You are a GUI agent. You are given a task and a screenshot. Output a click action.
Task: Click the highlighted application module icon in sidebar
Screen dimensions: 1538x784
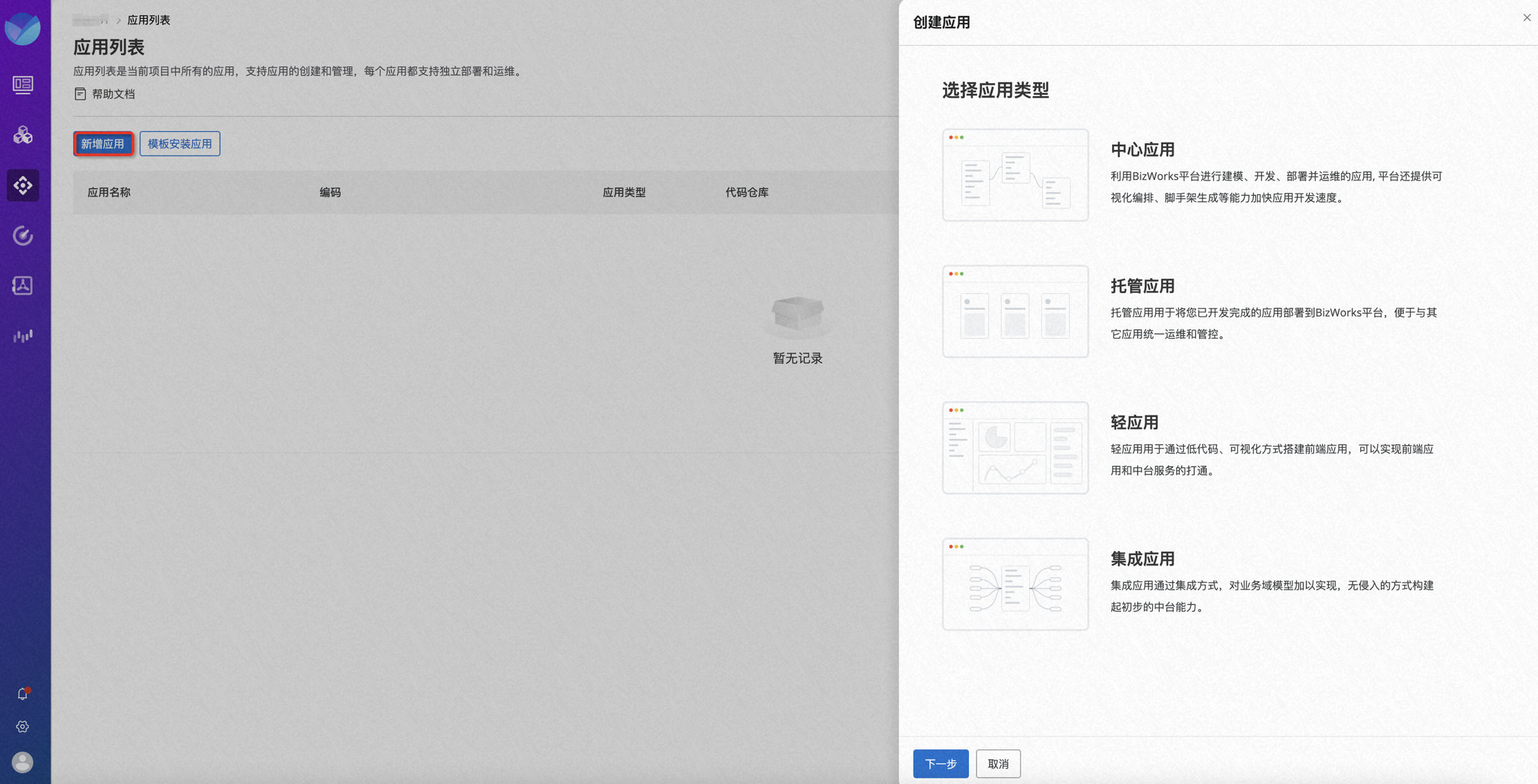tap(23, 185)
